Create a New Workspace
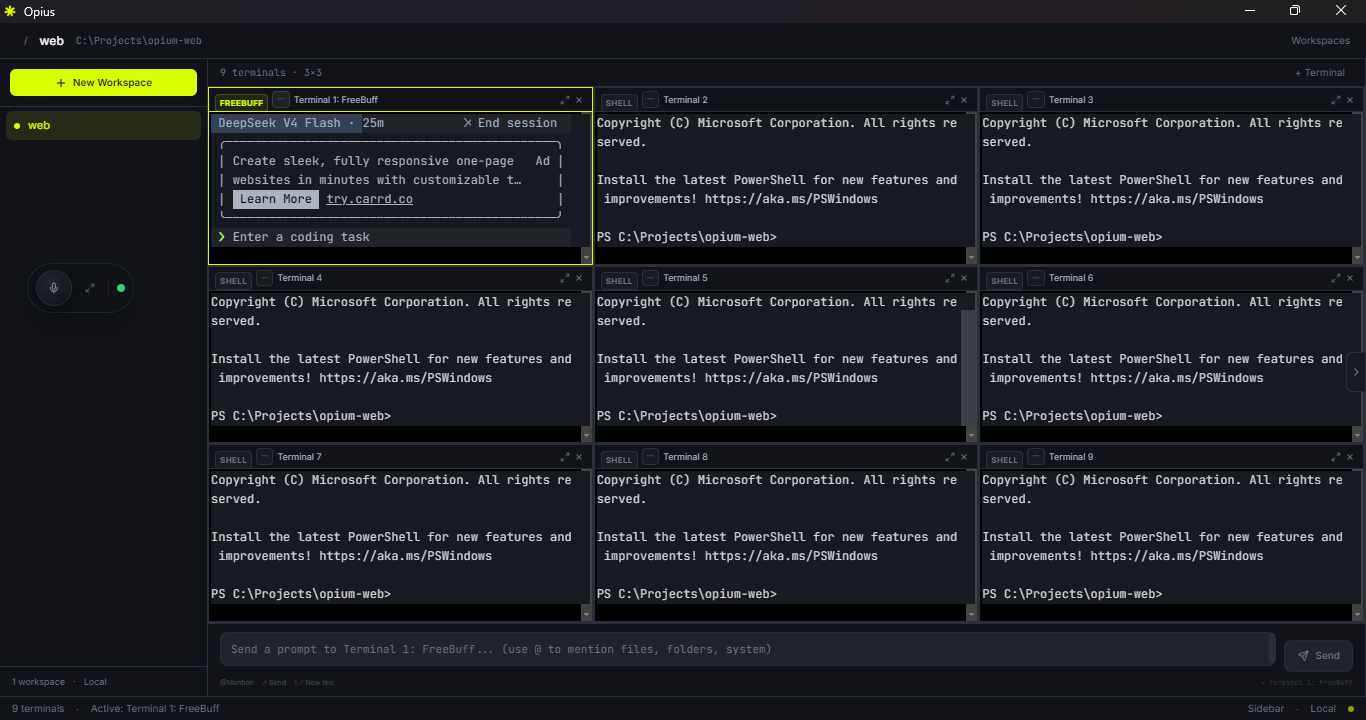Screen dimensions: 1366x720 click(103, 82)
